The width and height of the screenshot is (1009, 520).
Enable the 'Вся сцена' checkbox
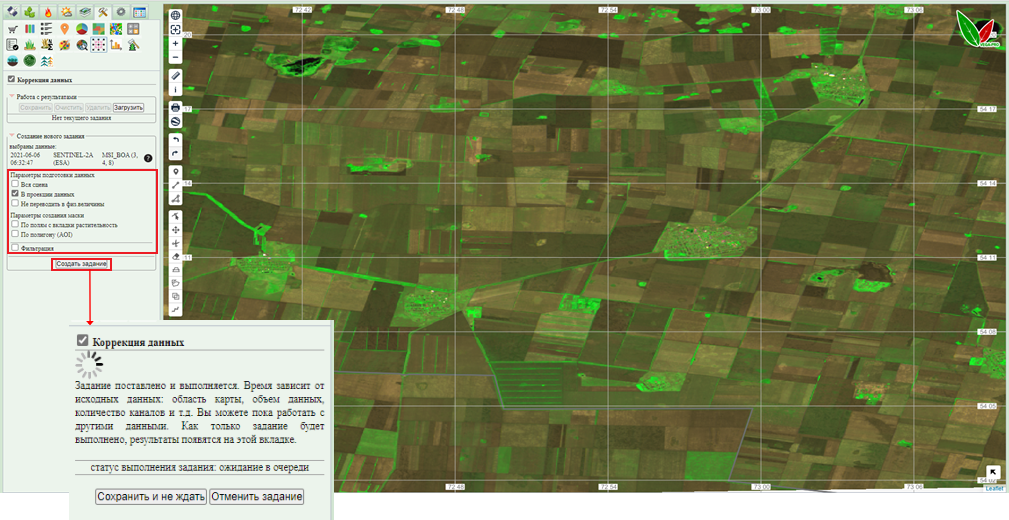[14, 184]
